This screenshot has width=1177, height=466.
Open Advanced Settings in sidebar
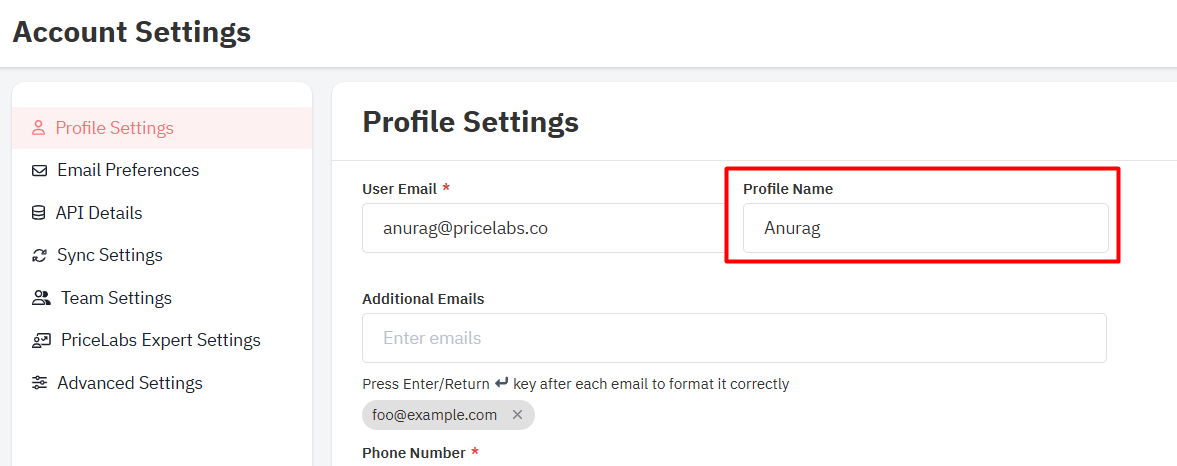click(162, 383)
